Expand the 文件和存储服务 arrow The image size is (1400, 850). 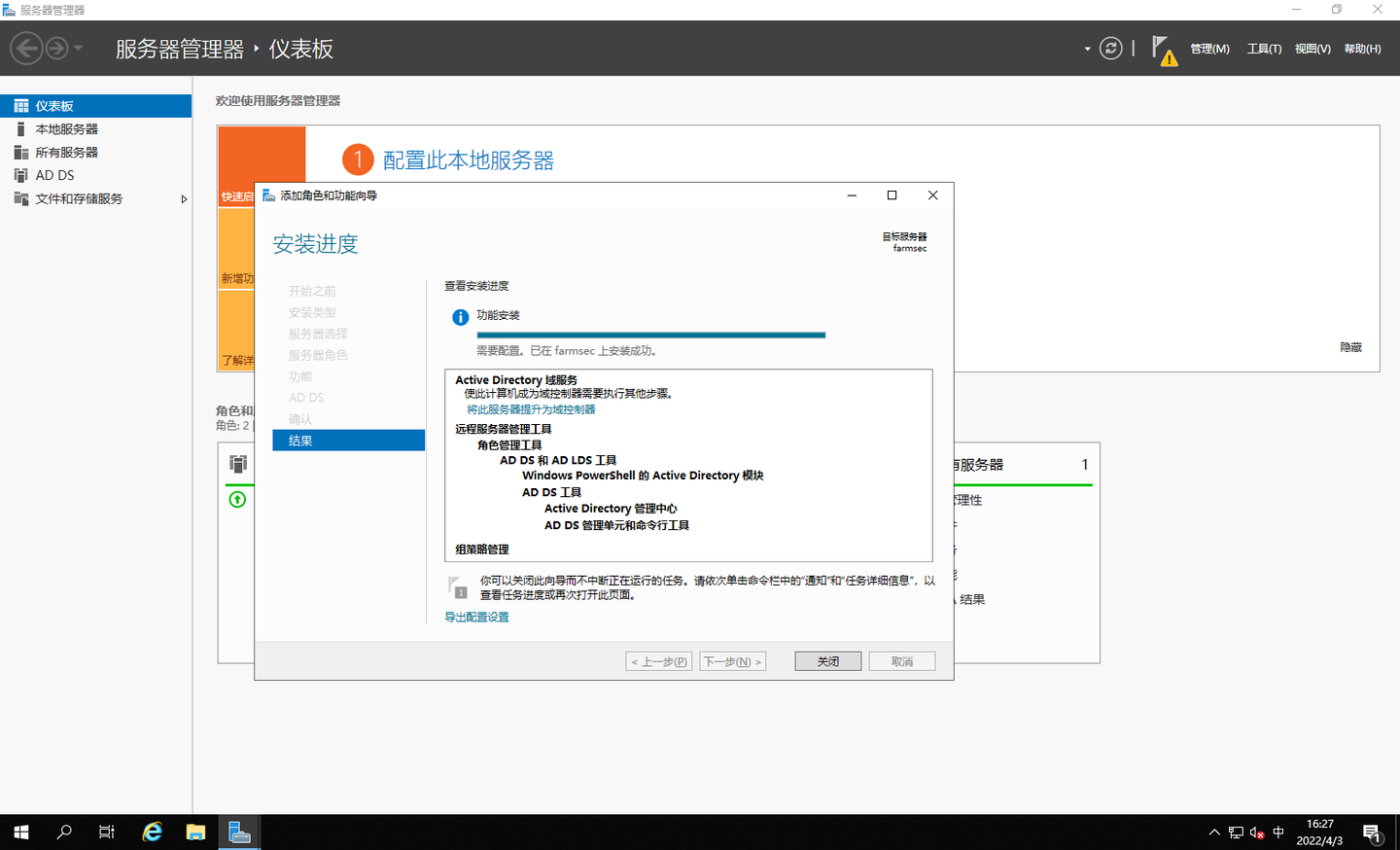(x=183, y=198)
